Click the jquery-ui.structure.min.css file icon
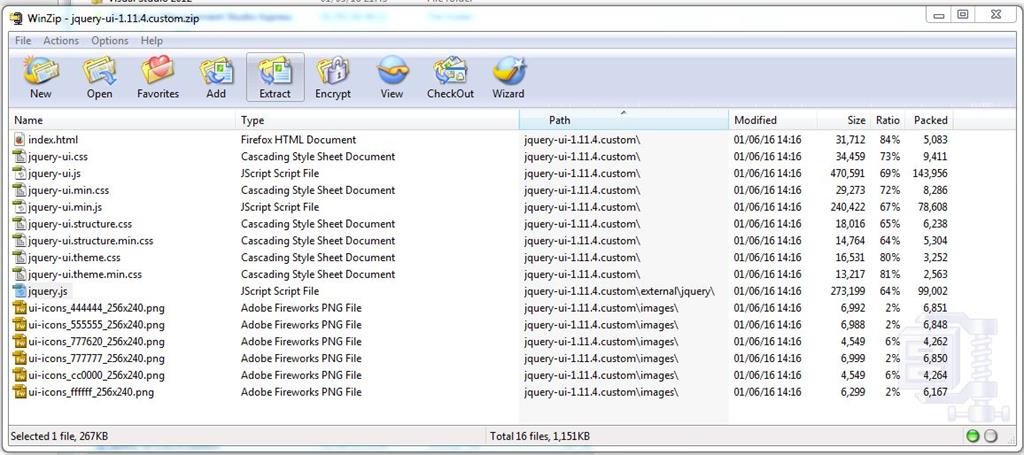Viewport: 1024px width, 455px height. [x=19, y=241]
